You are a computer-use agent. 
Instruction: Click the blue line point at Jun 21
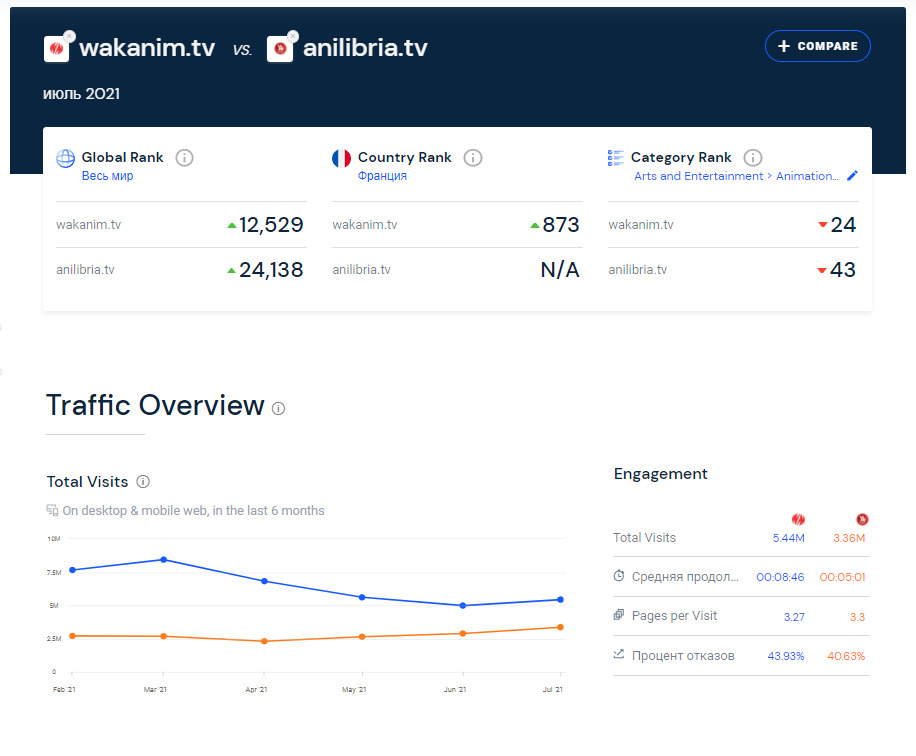click(462, 606)
